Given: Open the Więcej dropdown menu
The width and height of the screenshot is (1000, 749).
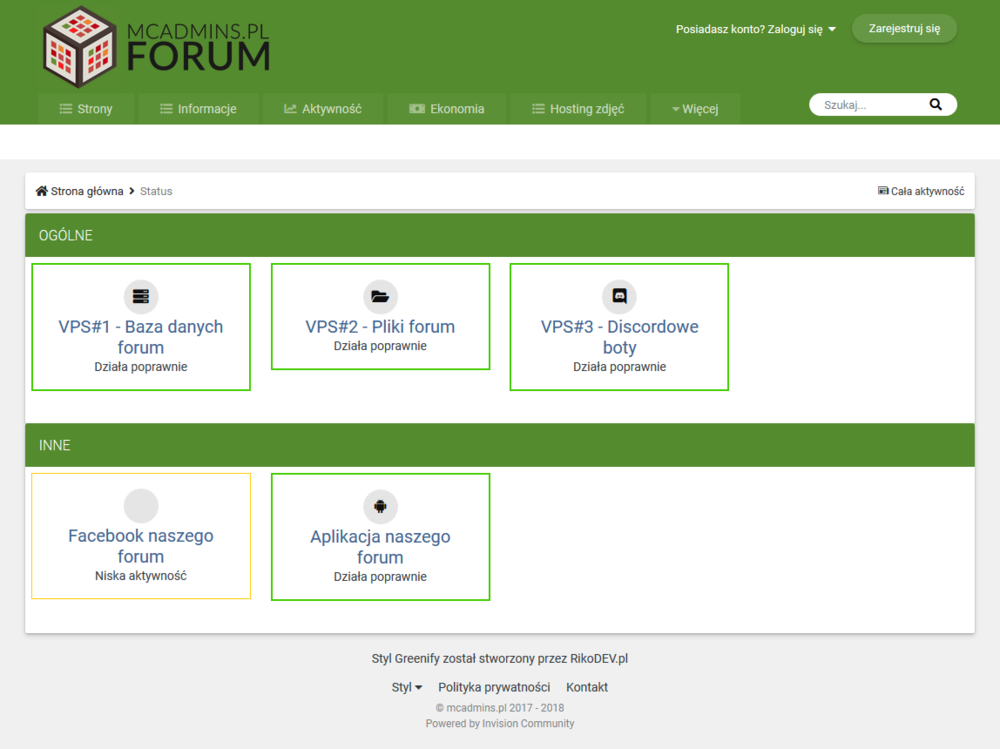Looking at the screenshot, I should tap(695, 109).
